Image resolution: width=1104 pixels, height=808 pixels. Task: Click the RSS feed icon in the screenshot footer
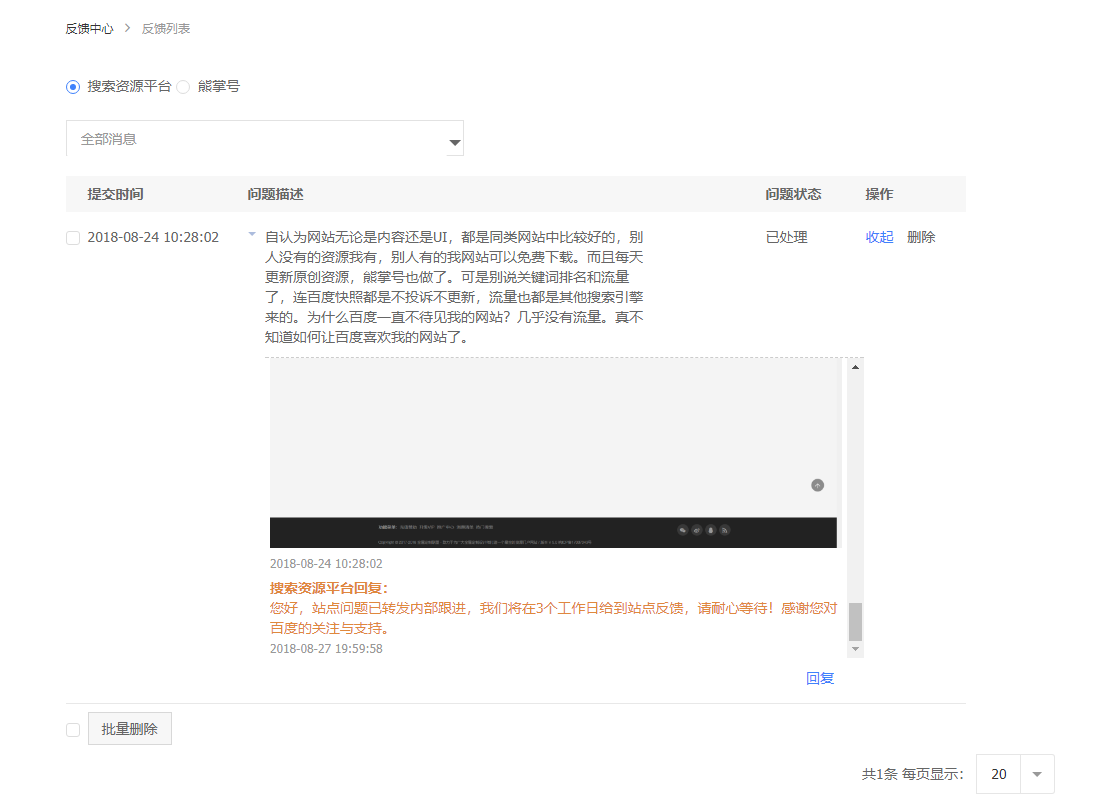coord(725,530)
